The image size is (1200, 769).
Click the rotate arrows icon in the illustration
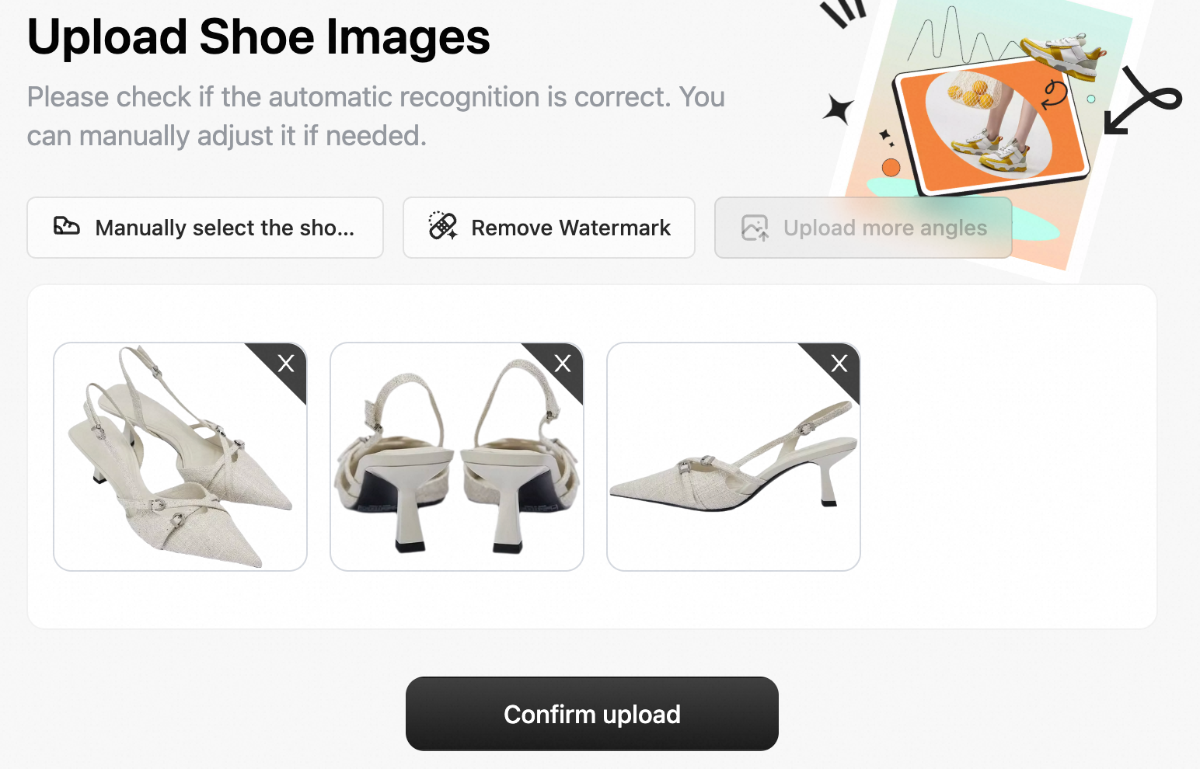tap(1053, 95)
